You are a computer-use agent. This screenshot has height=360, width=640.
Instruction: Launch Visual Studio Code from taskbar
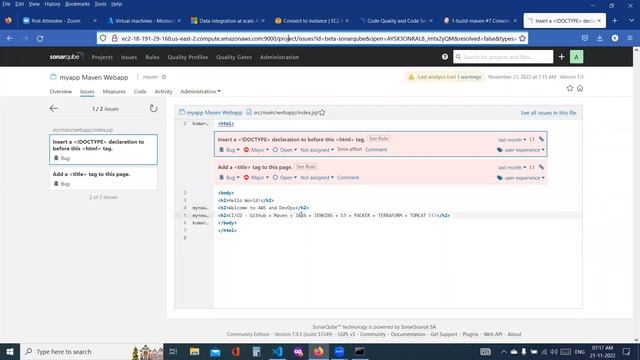(277, 351)
